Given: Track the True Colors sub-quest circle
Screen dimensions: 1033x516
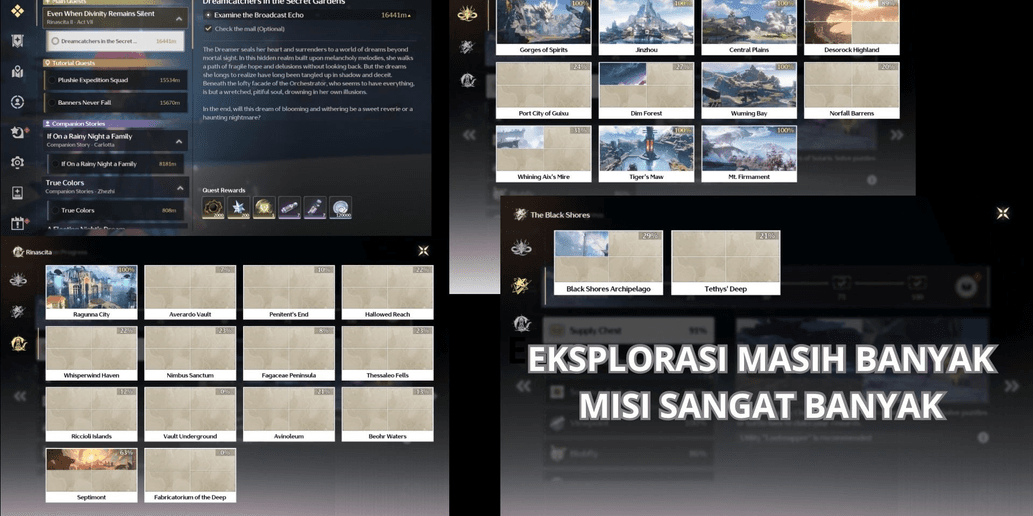Looking at the screenshot, I should 55,210.
